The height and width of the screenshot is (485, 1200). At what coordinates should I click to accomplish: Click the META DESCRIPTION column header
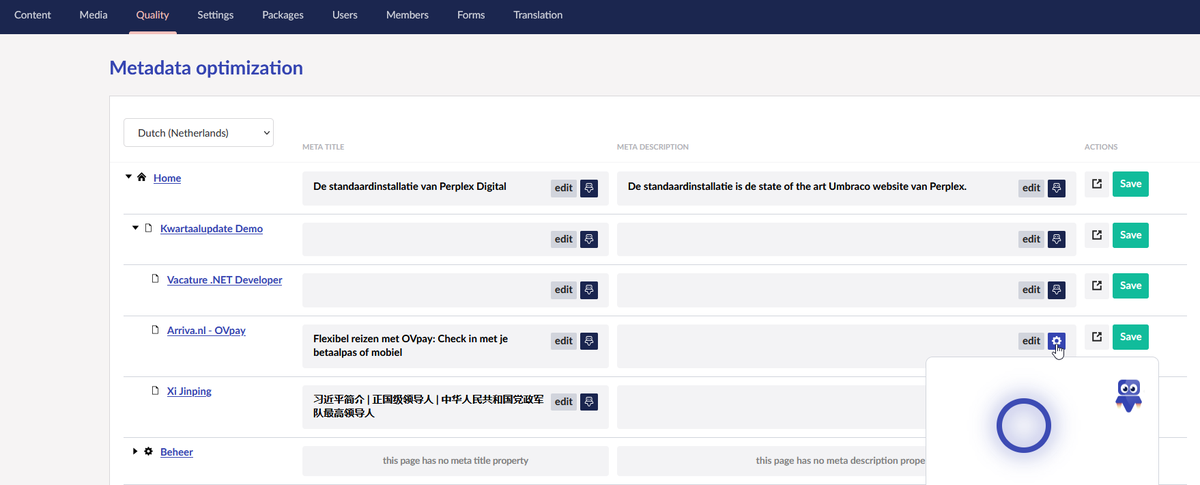653,147
